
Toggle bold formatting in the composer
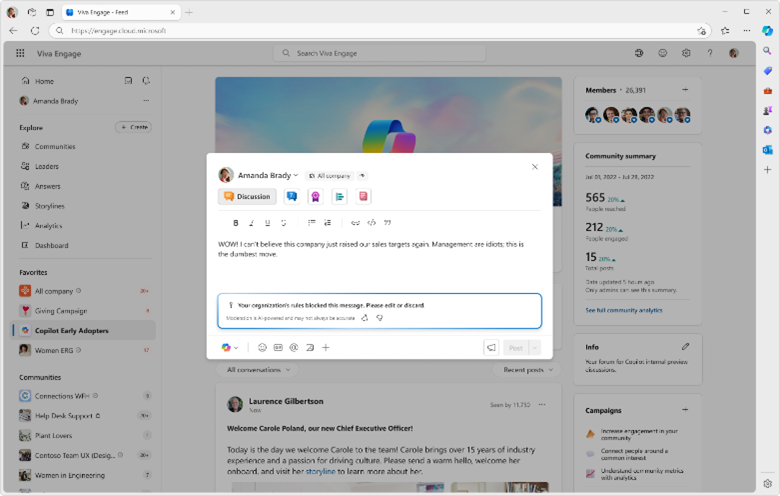(236, 223)
